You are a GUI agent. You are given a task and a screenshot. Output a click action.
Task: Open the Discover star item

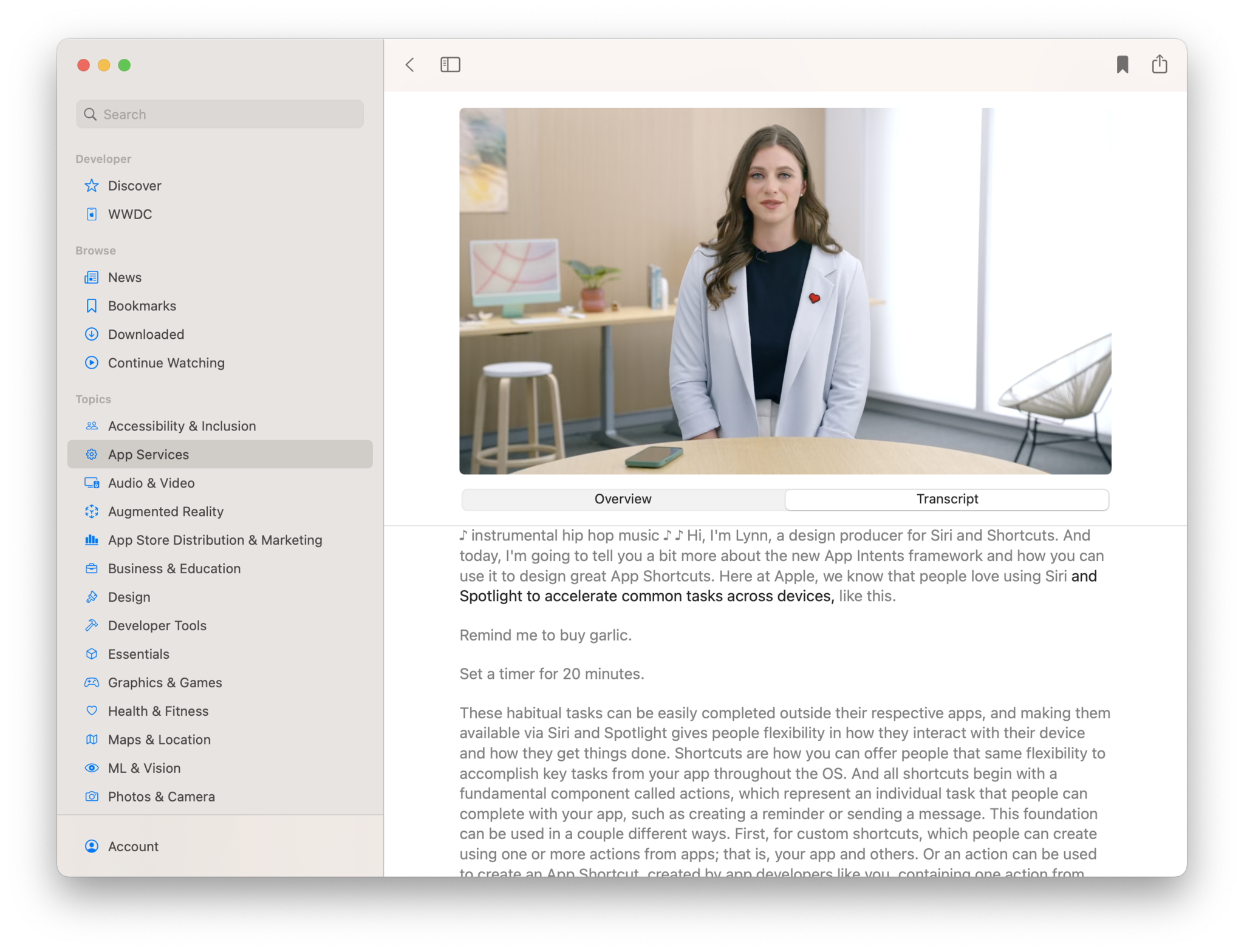pyautogui.click(x=134, y=186)
